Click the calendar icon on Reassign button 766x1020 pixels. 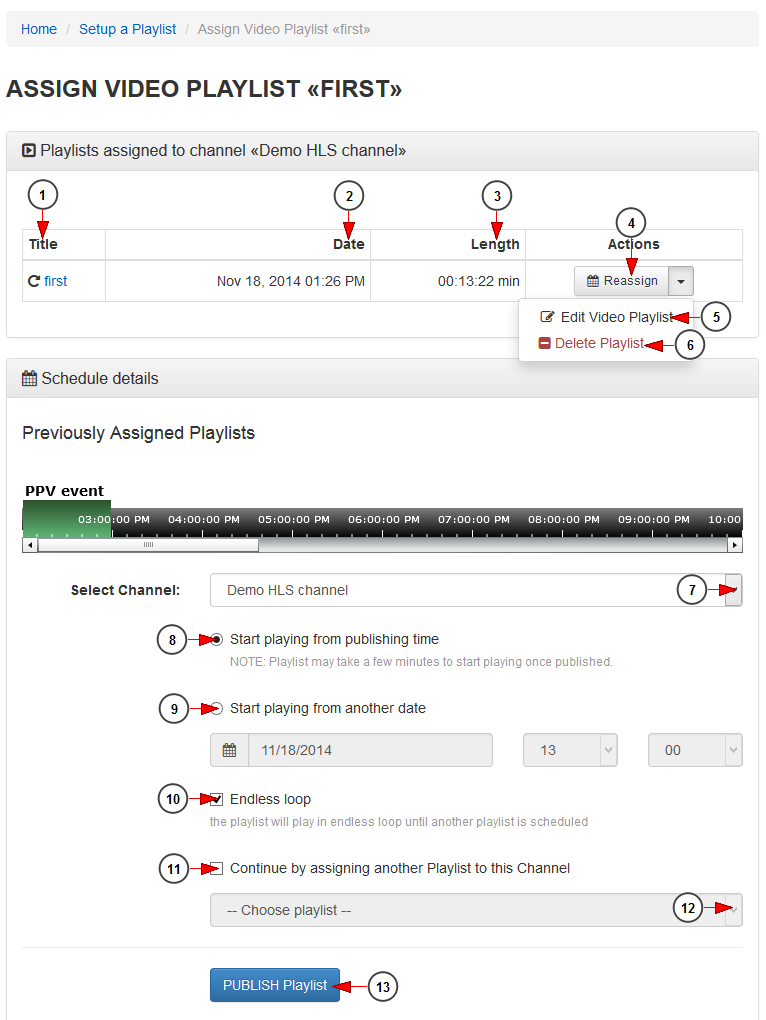point(592,281)
